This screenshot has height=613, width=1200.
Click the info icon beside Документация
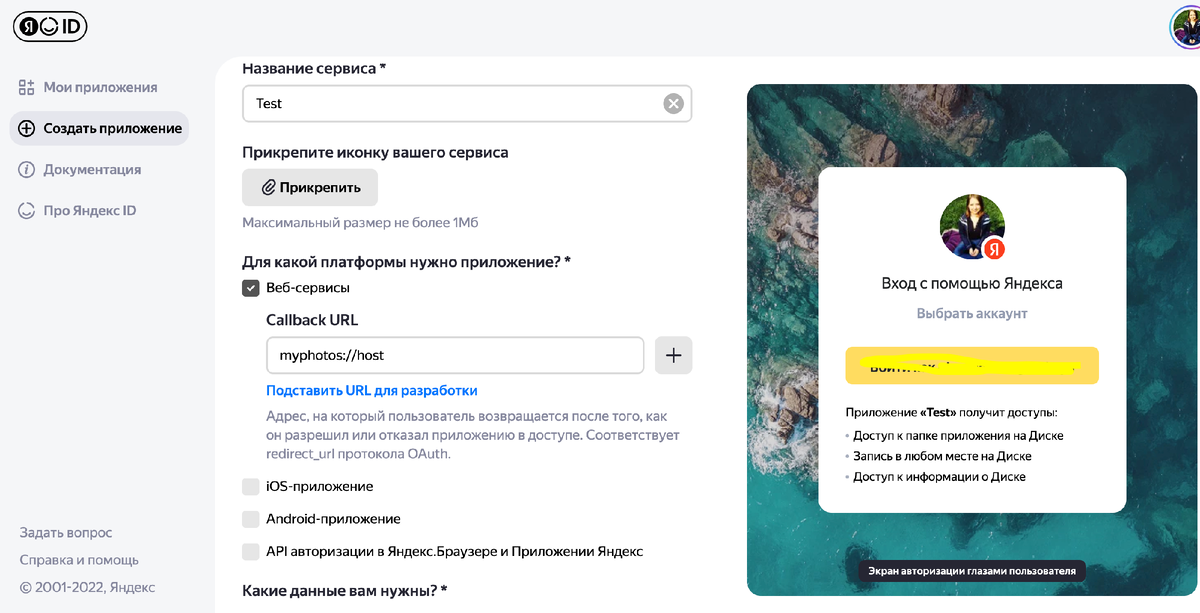[27, 169]
